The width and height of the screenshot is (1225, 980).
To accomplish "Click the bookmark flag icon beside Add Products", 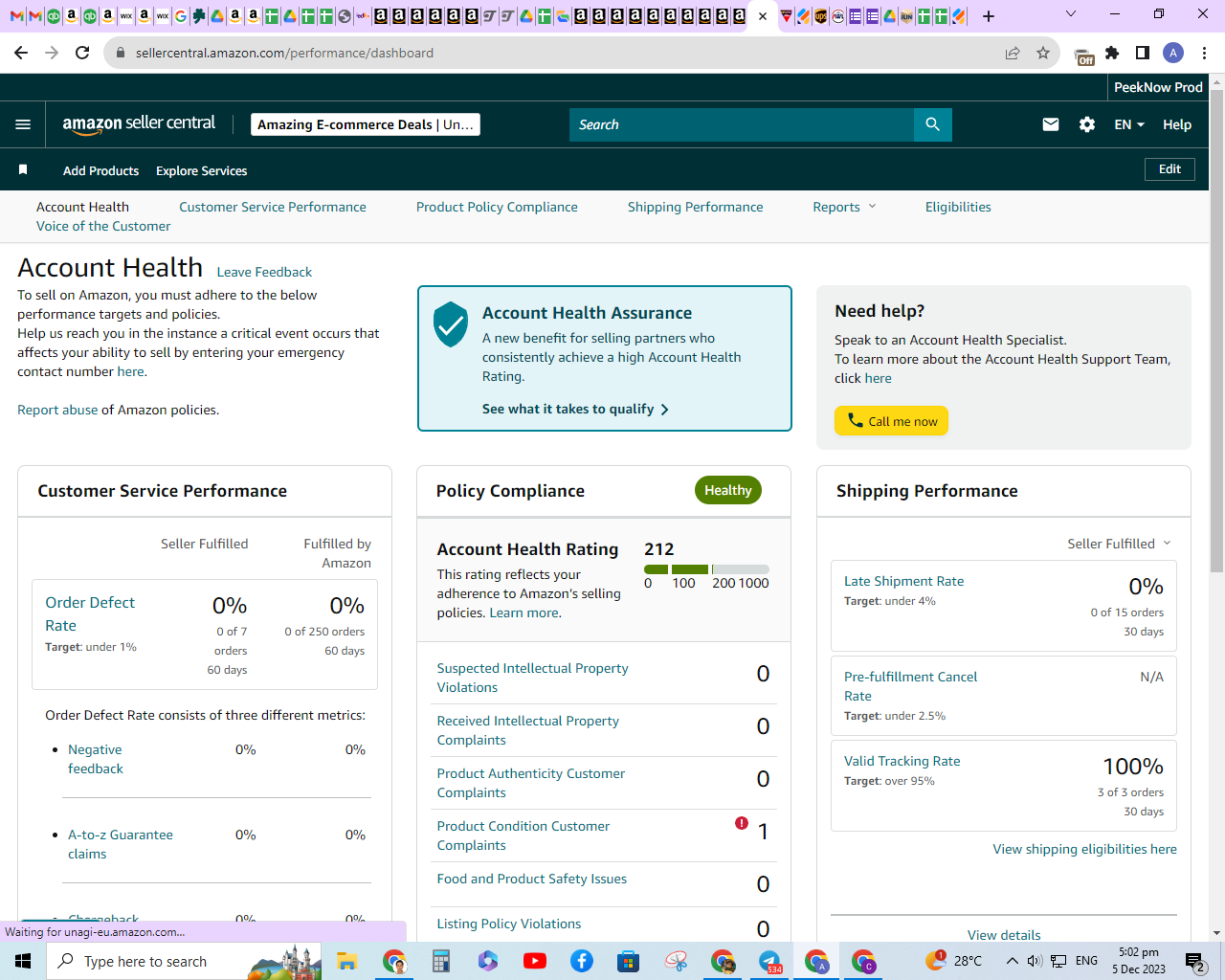I will [x=23, y=169].
